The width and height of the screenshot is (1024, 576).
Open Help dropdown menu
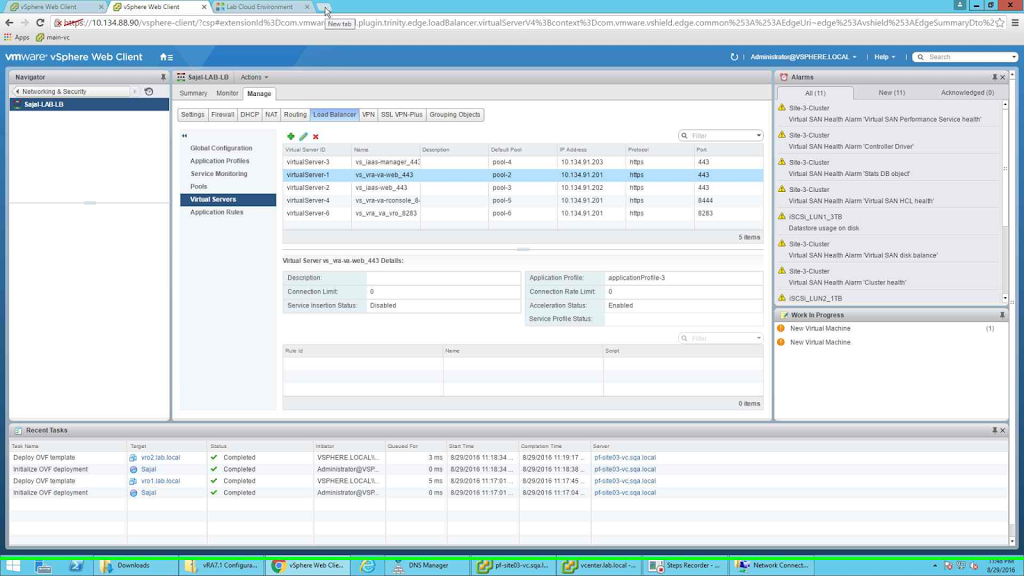pos(885,57)
